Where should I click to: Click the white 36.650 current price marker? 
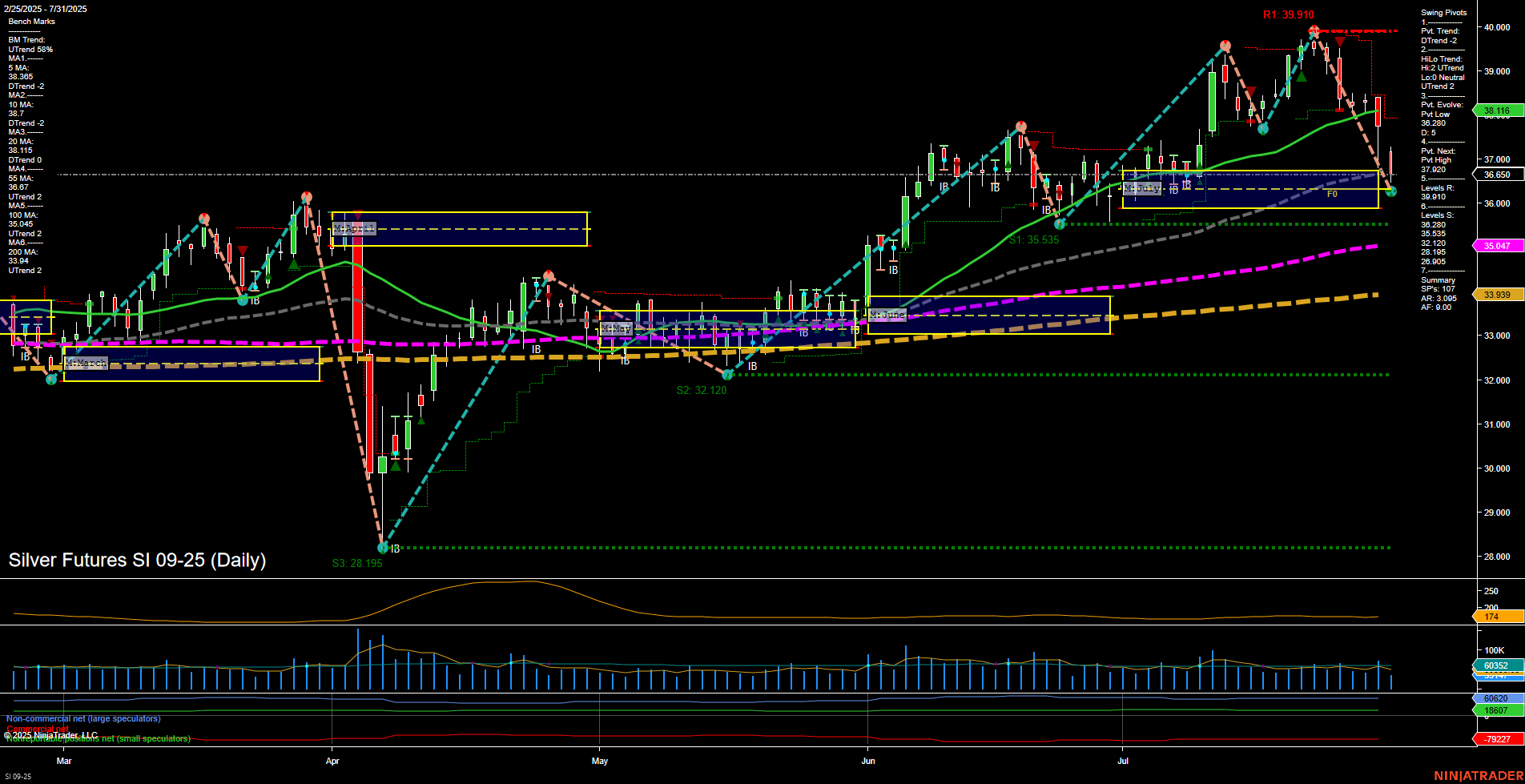(x=1497, y=175)
